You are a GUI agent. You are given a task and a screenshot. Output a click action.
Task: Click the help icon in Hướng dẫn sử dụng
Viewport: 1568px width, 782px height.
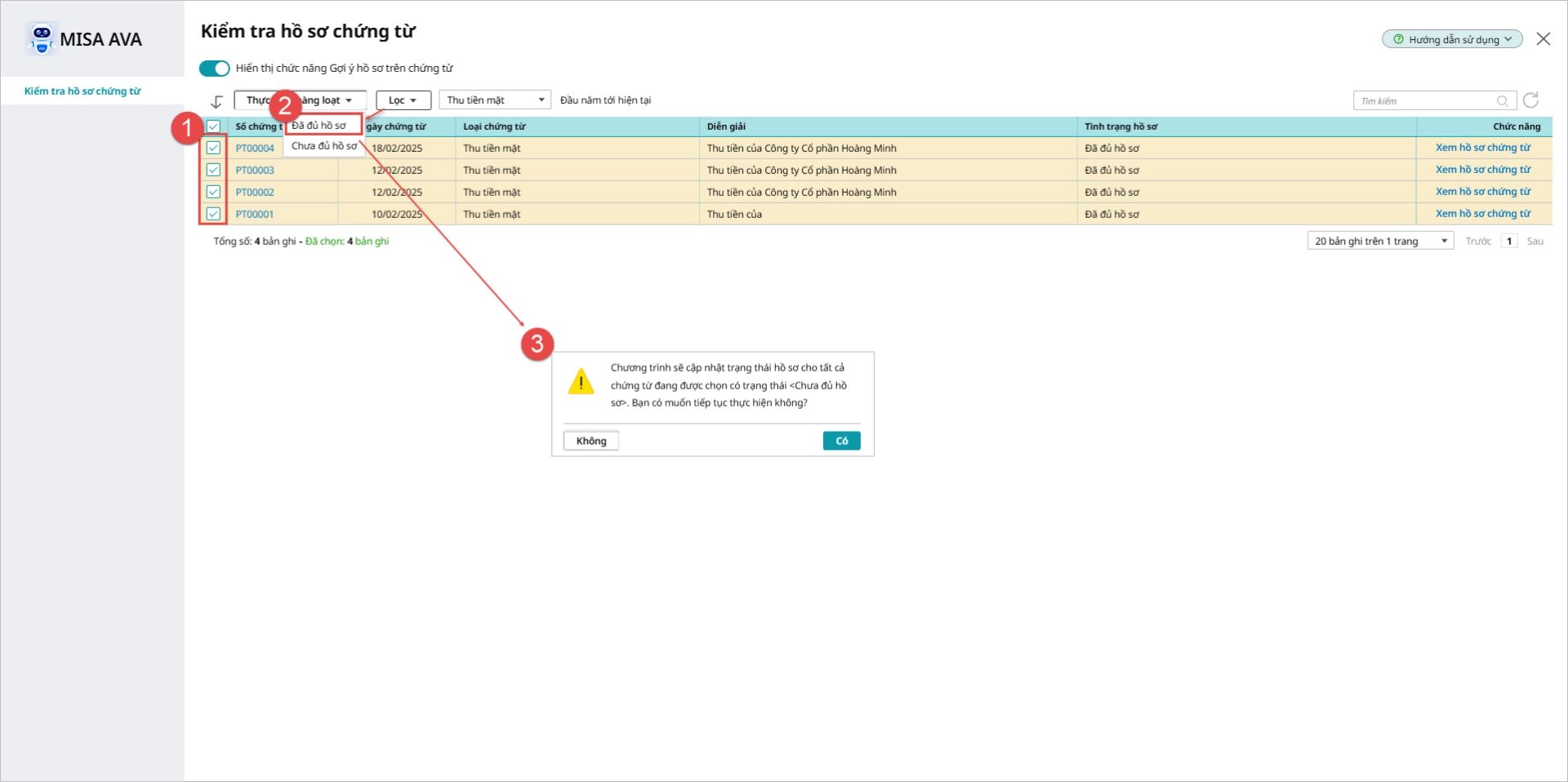pyautogui.click(x=1398, y=39)
